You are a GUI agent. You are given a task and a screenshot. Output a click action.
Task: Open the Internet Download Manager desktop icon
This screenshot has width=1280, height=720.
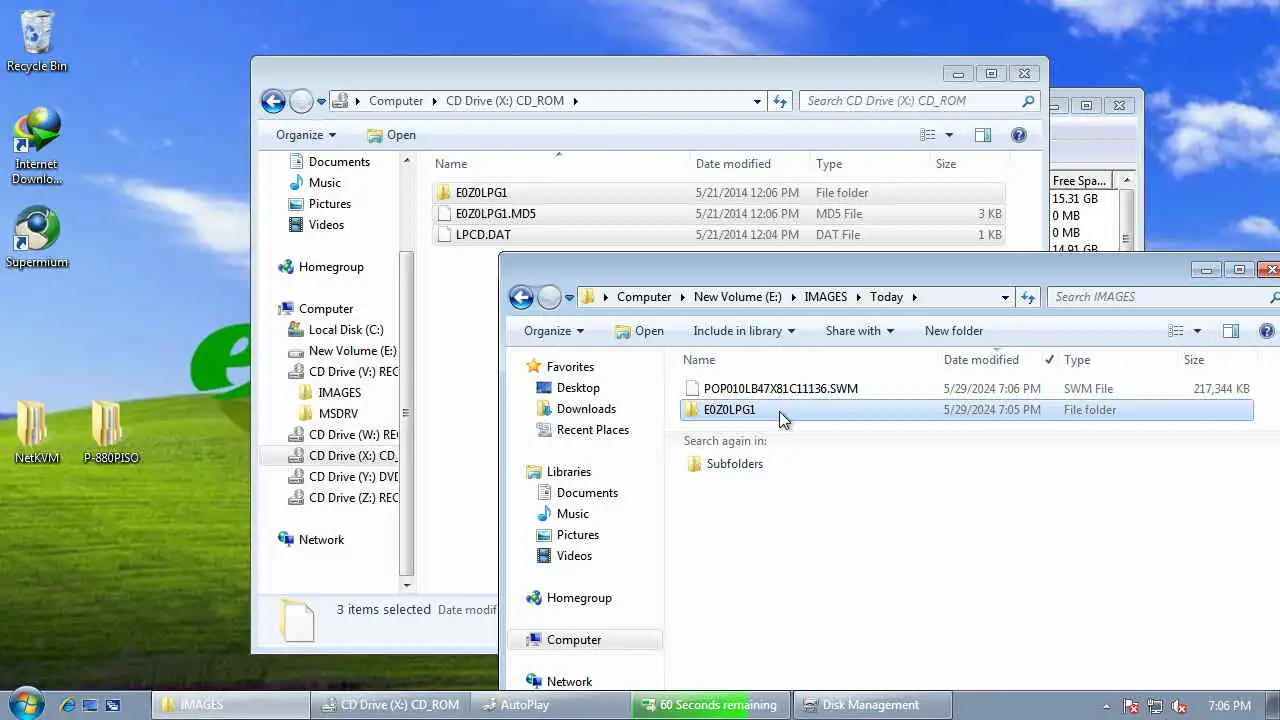[x=37, y=148]
